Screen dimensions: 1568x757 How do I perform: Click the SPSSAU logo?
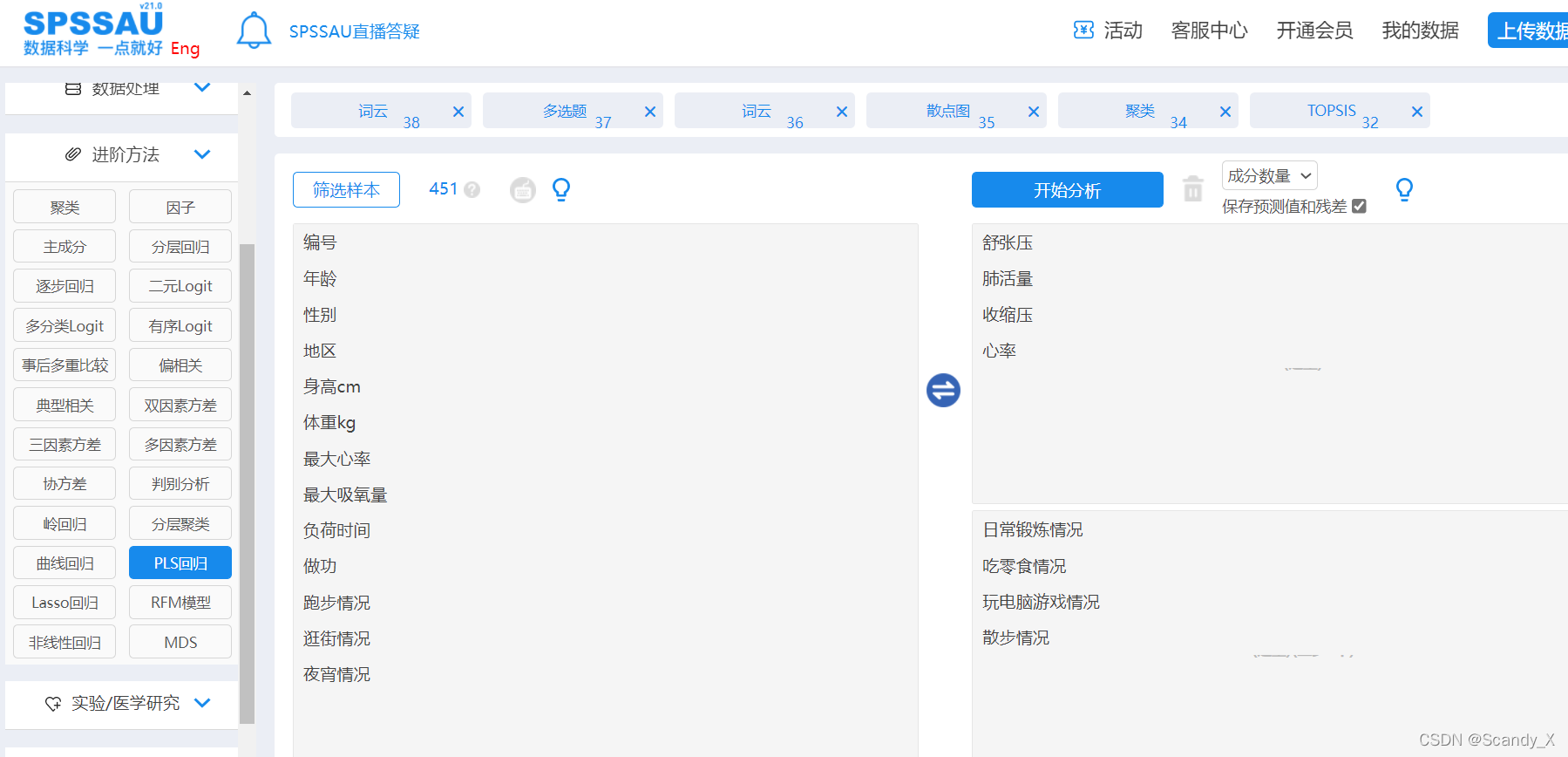pyautogui.click(x=93, y=31)
